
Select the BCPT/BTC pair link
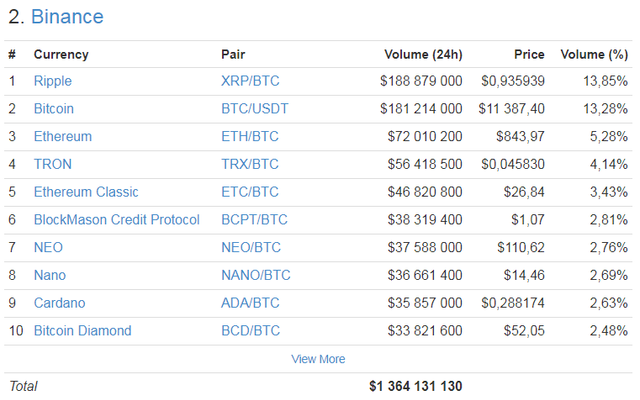pyautogui.click(x=254, y=220)
